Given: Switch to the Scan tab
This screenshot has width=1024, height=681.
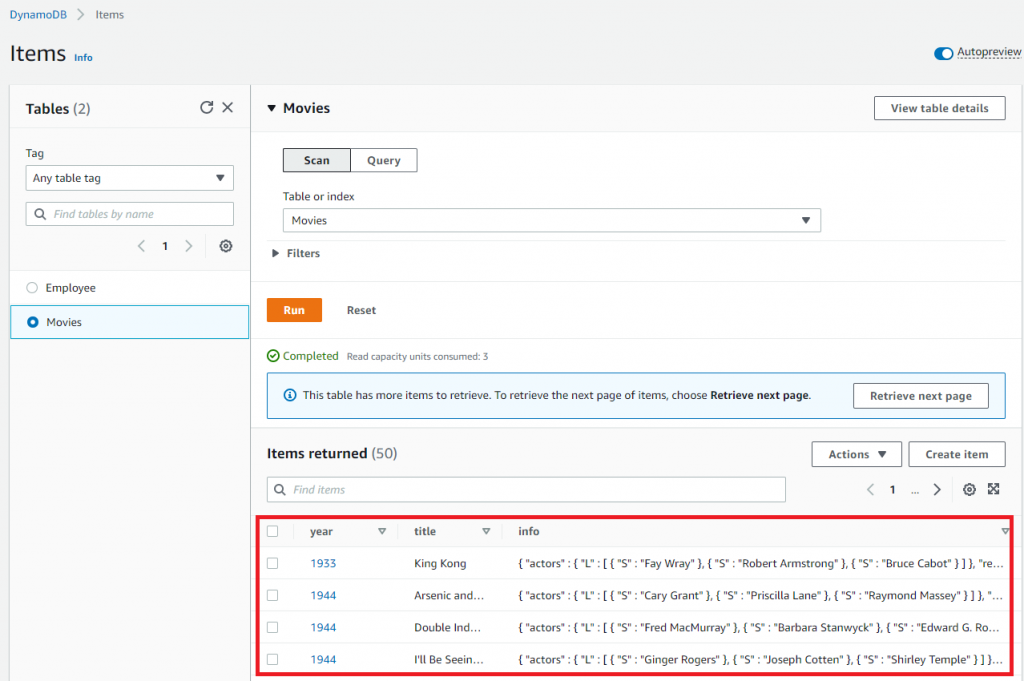Looking at the screenshot, I should point(317,161).
